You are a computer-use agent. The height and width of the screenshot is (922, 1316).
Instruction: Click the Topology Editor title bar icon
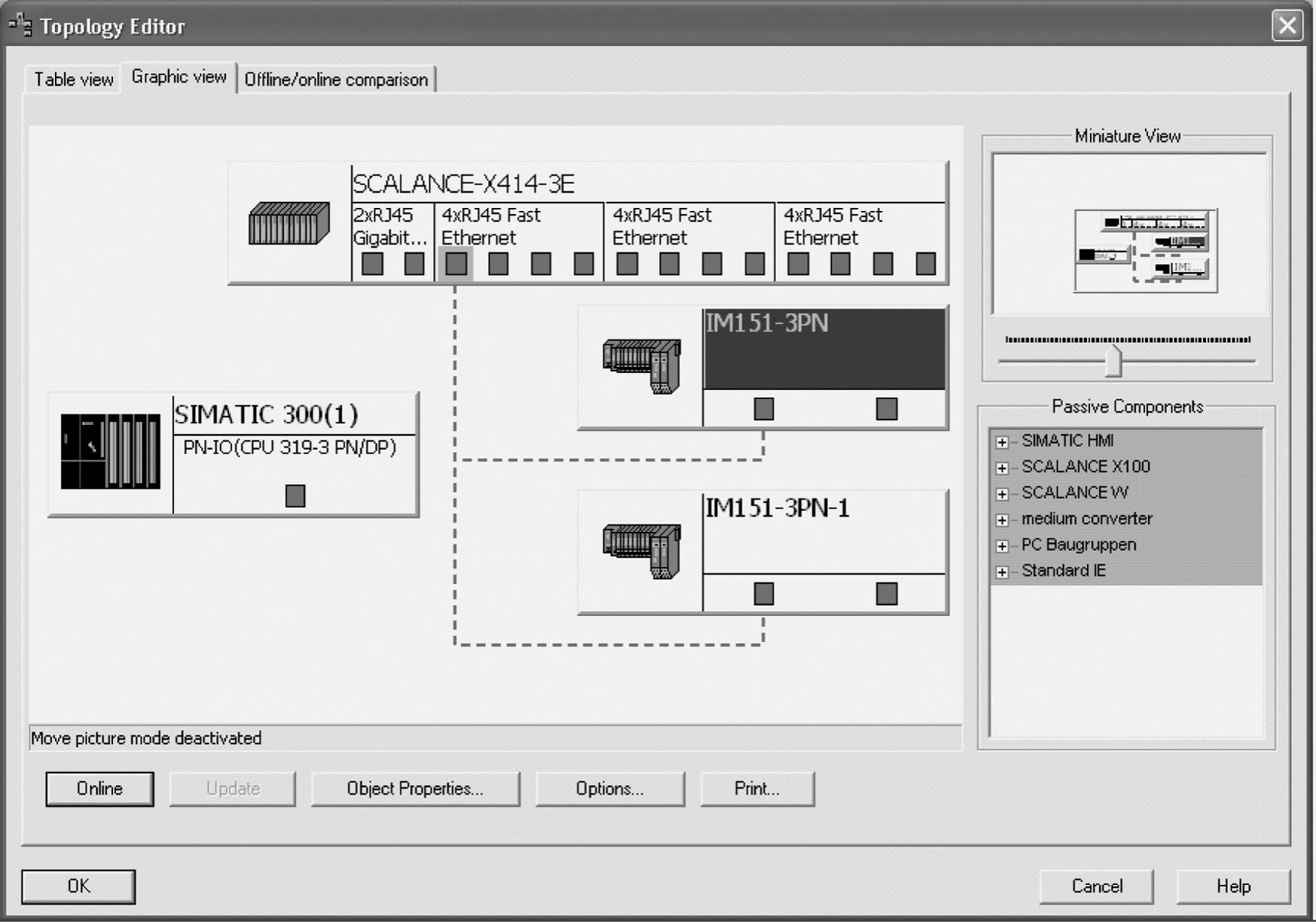tap(20, 26)
